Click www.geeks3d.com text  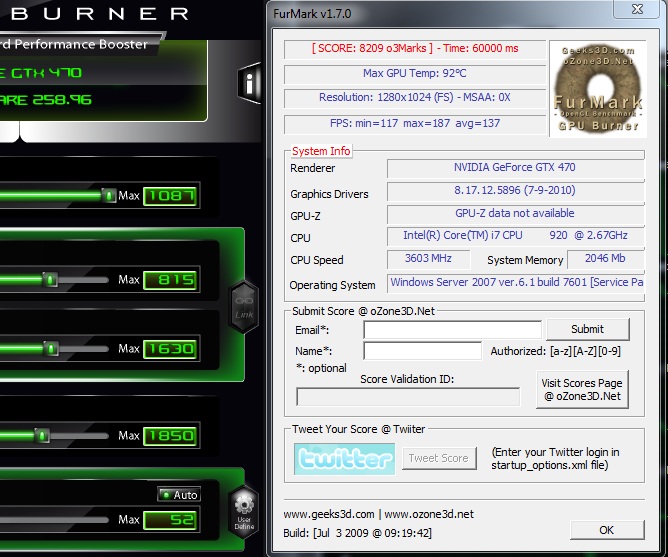click(329, 514)
